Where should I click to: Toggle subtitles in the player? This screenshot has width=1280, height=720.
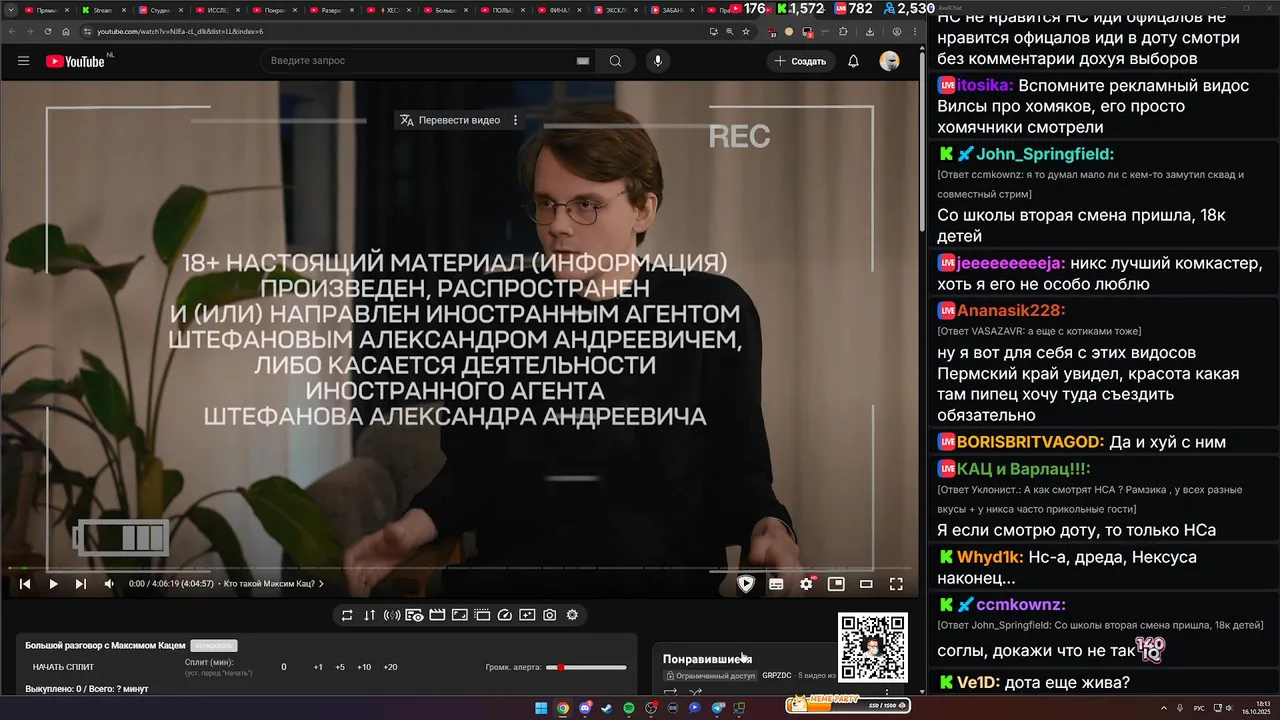776,584
